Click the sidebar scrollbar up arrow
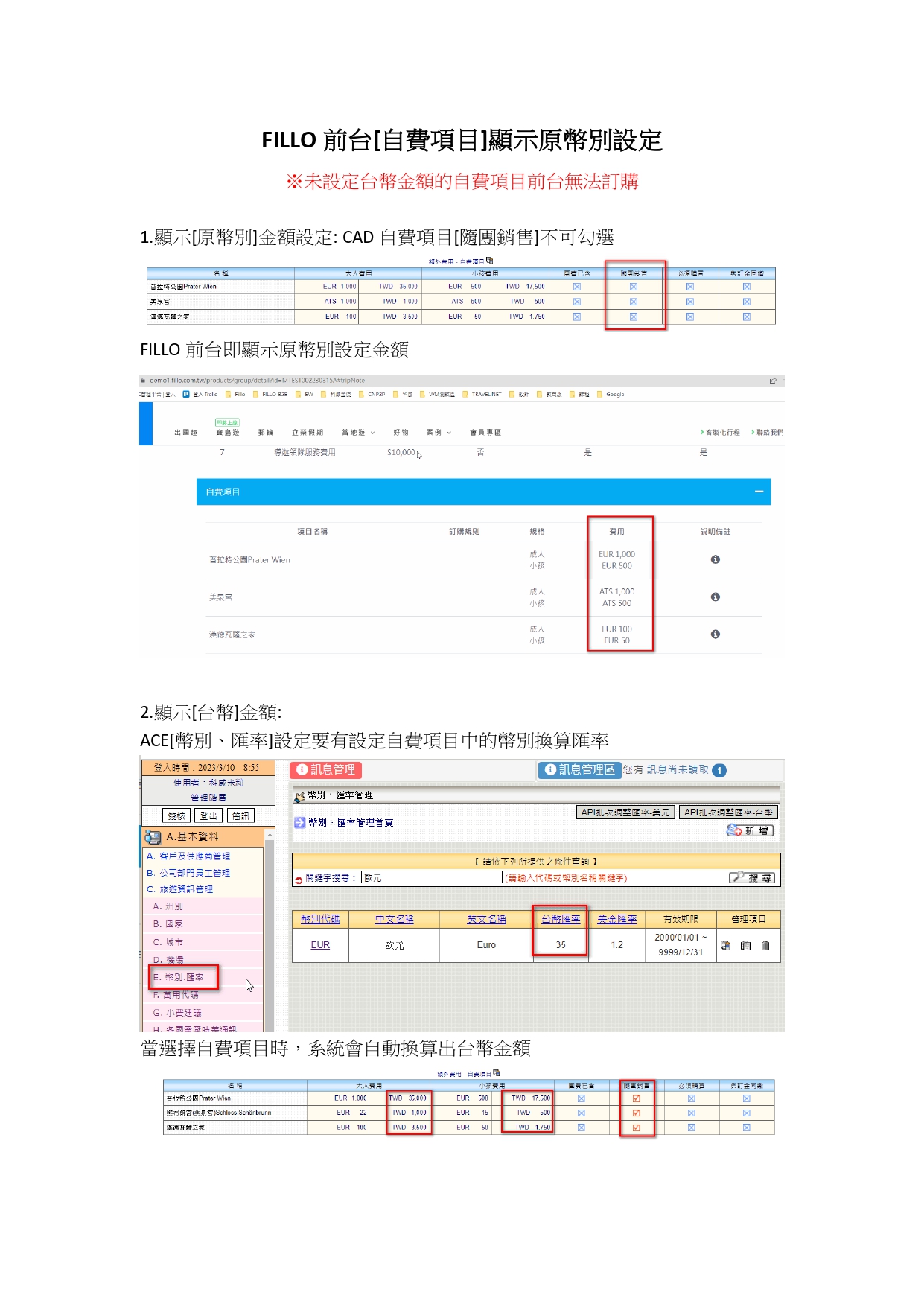 point(270,836)
